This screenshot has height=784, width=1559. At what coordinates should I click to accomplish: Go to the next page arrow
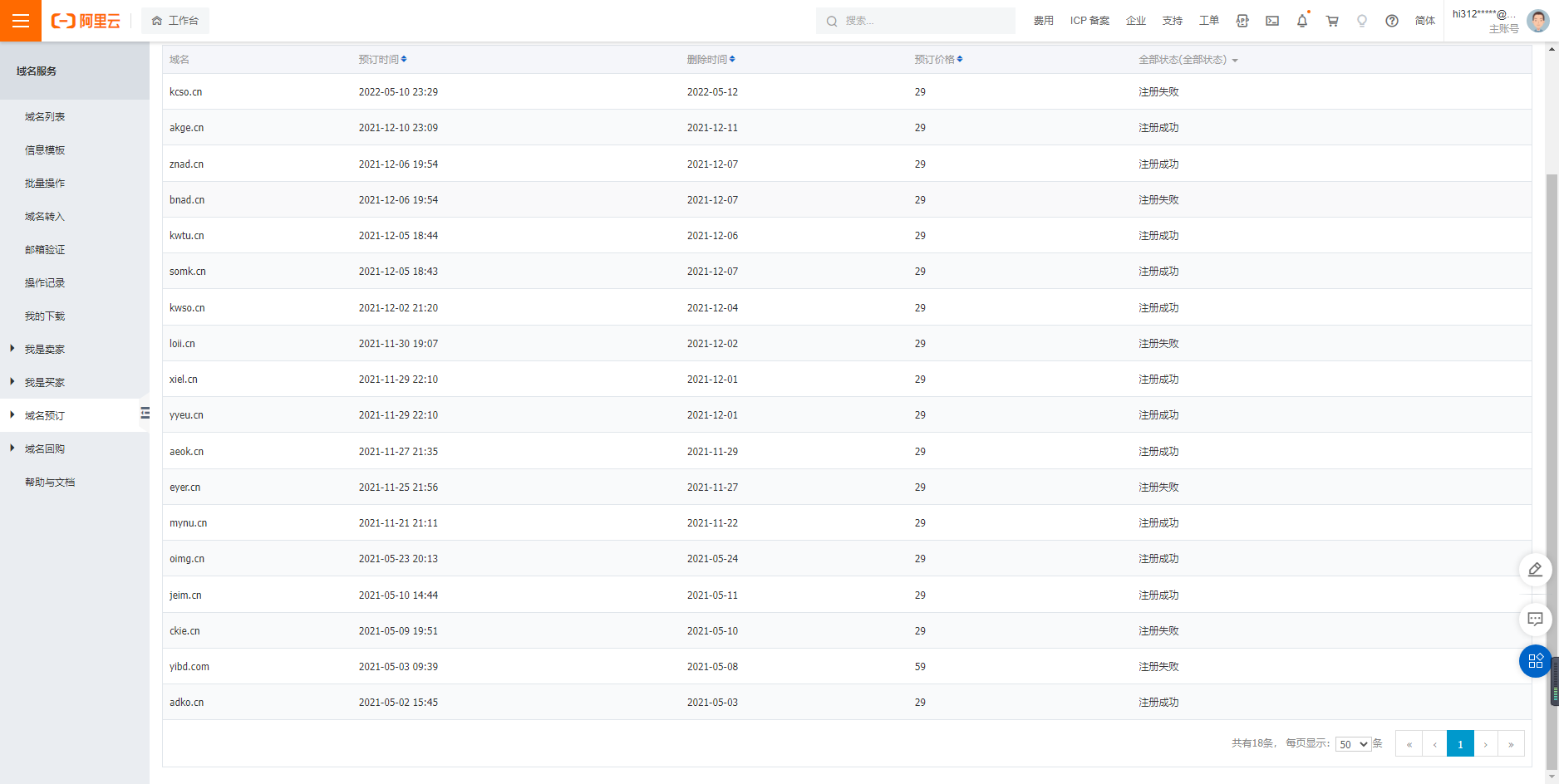[1485, 744]
